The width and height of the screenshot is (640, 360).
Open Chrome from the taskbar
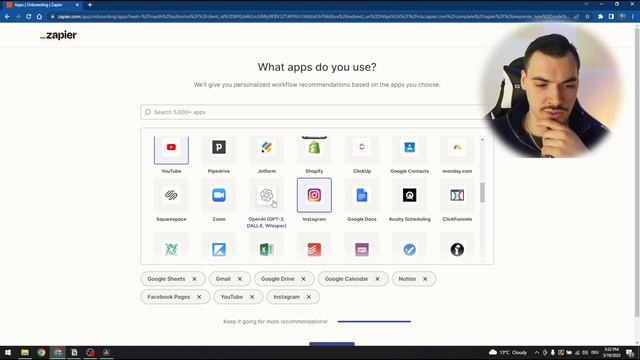tap(41, 352)
